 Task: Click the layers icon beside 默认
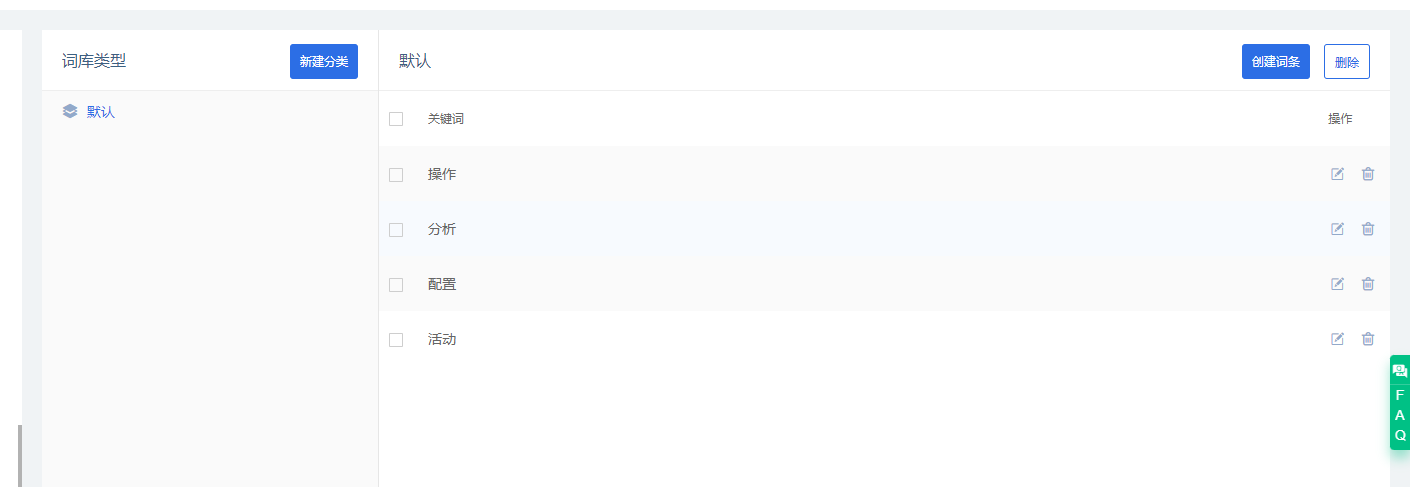[x=70, y=112]
